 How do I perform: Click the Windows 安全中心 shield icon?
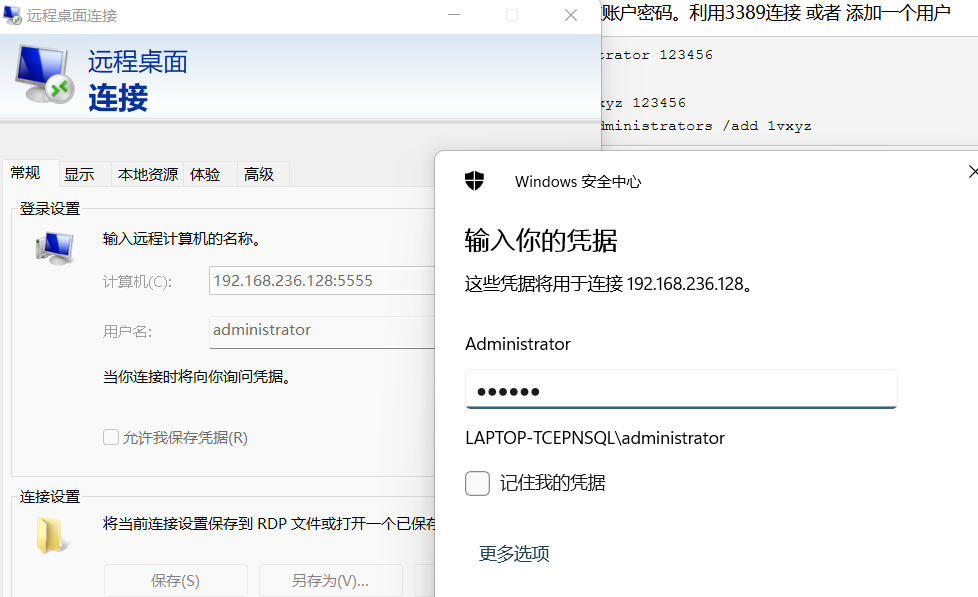[x=475, y=181]
